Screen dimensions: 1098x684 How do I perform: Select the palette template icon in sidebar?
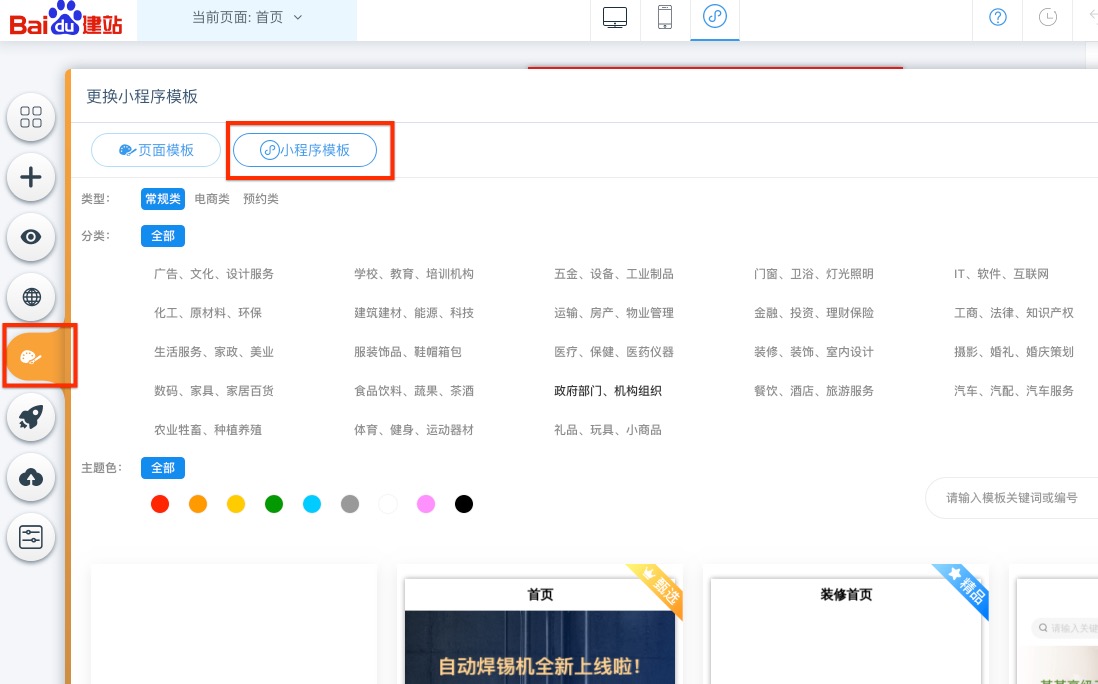[32, 357]
